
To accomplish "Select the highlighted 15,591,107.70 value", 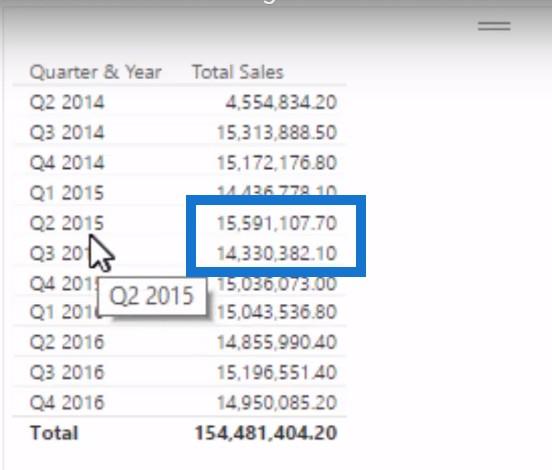I will (277, 223).
